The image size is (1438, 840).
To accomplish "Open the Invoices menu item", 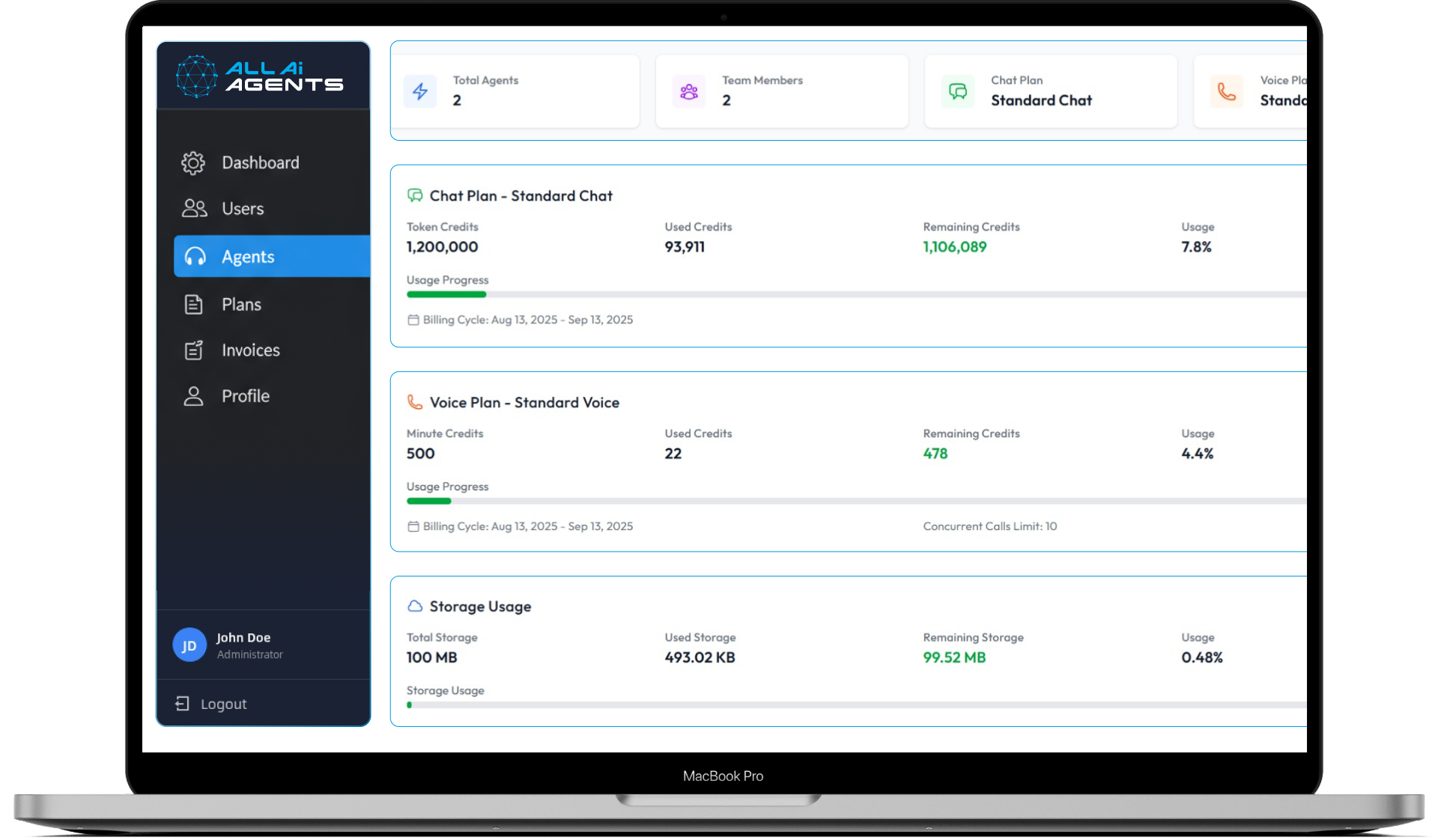I will click(x=250, y=350).
